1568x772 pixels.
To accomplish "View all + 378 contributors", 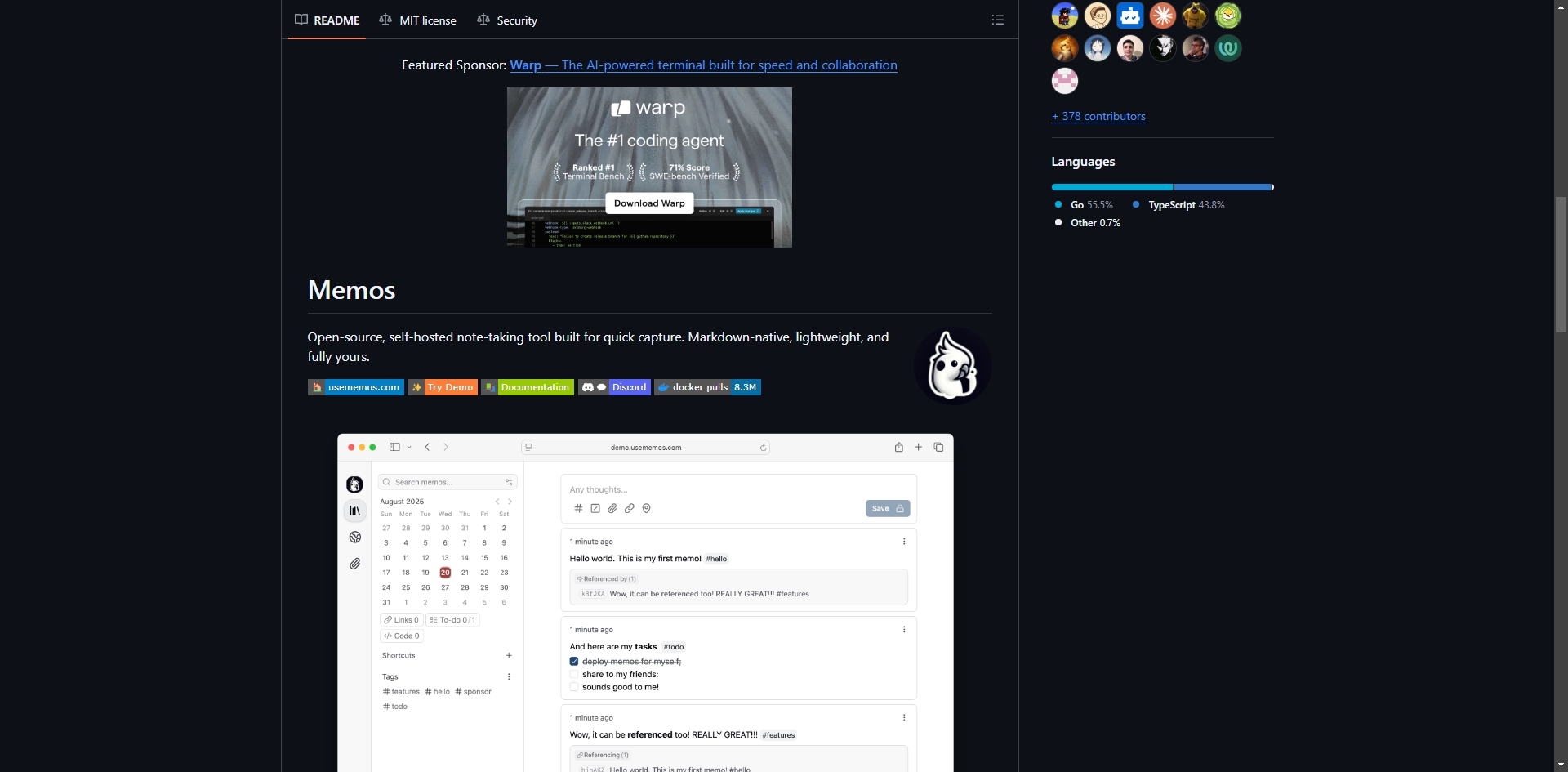I will pos(1098,116).
